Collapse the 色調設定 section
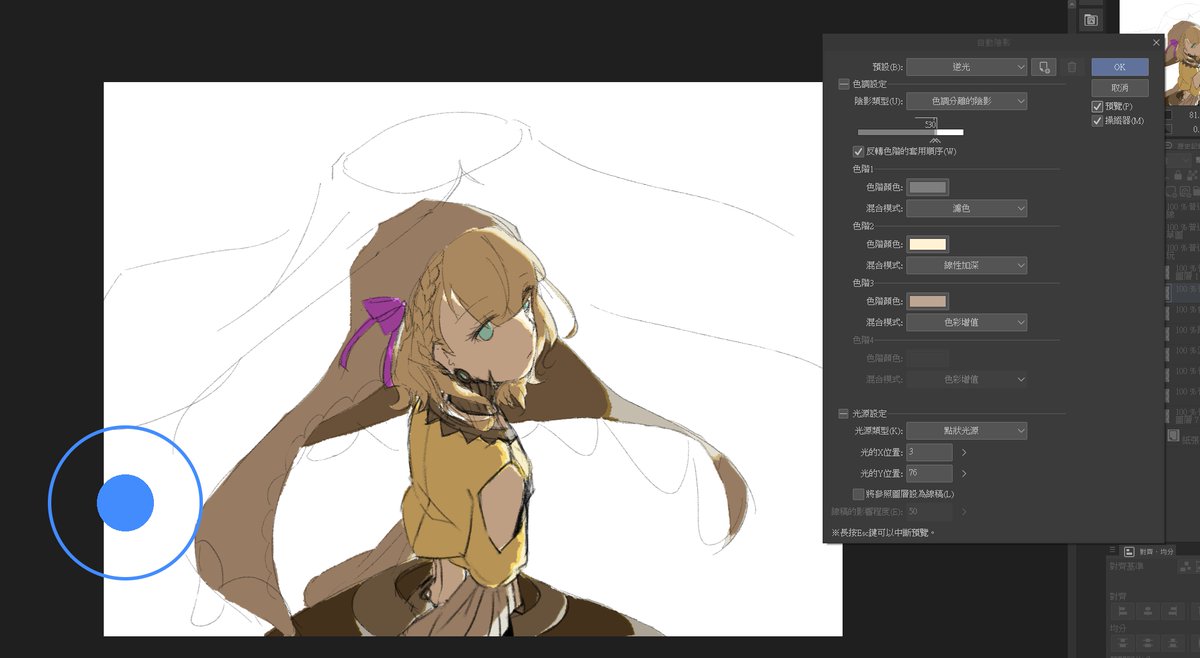Viewport: 1200px width, 658px height. point(844,84)
